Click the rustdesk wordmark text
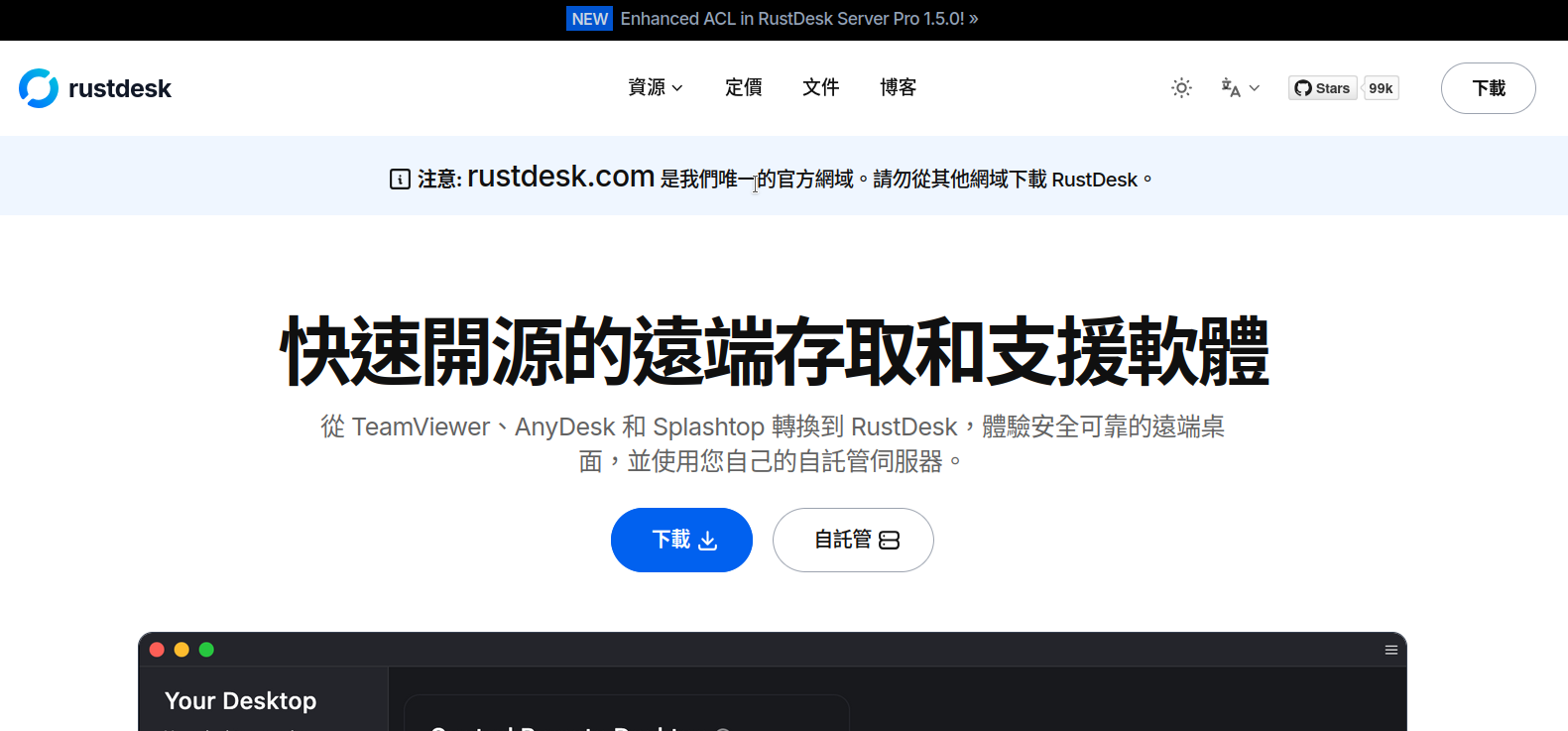This screenshot has height=731, width=1568. pos(120,89)
